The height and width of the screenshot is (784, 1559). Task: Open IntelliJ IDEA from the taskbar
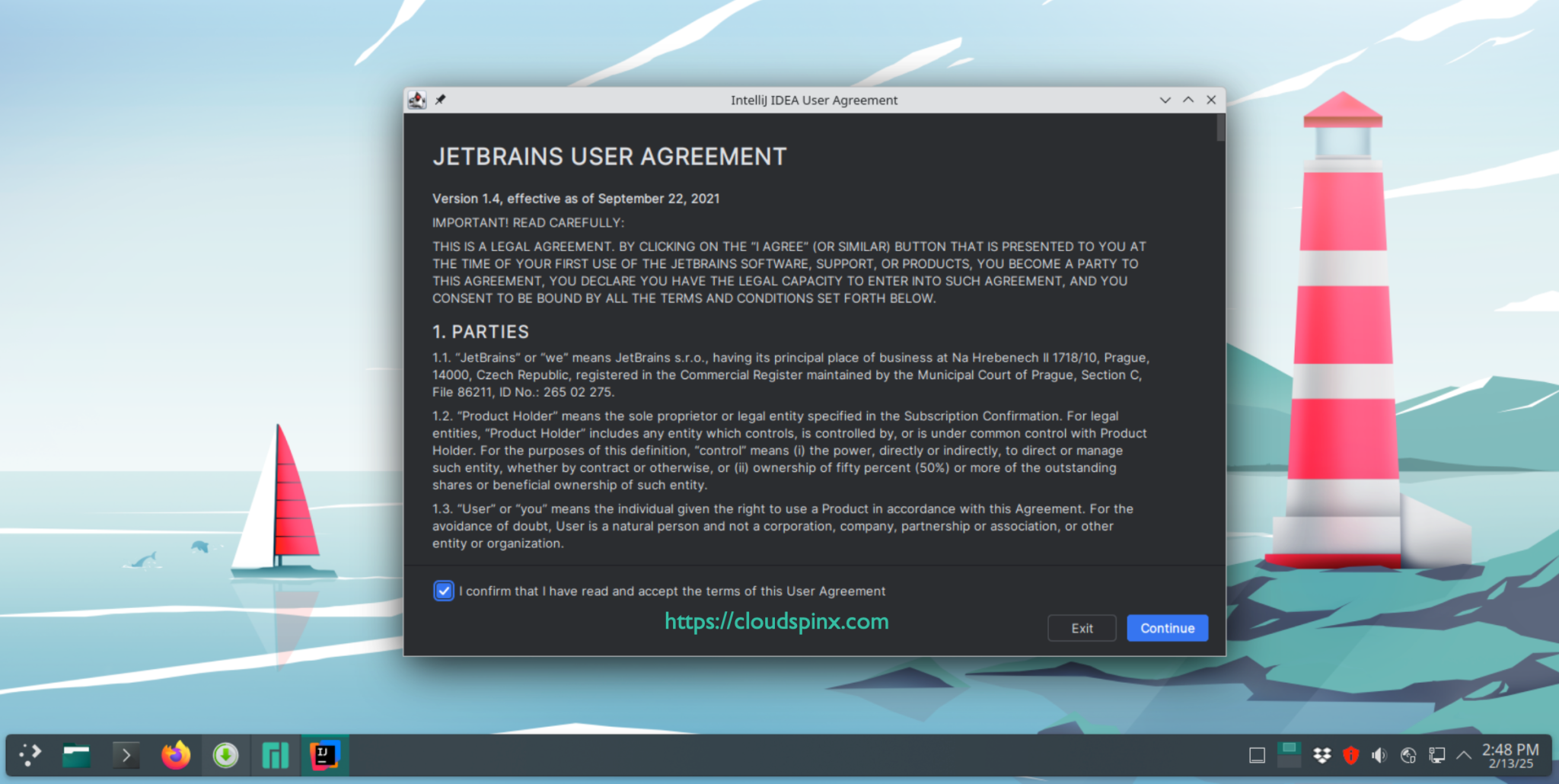pyautogui.click(x=325, y=754)
